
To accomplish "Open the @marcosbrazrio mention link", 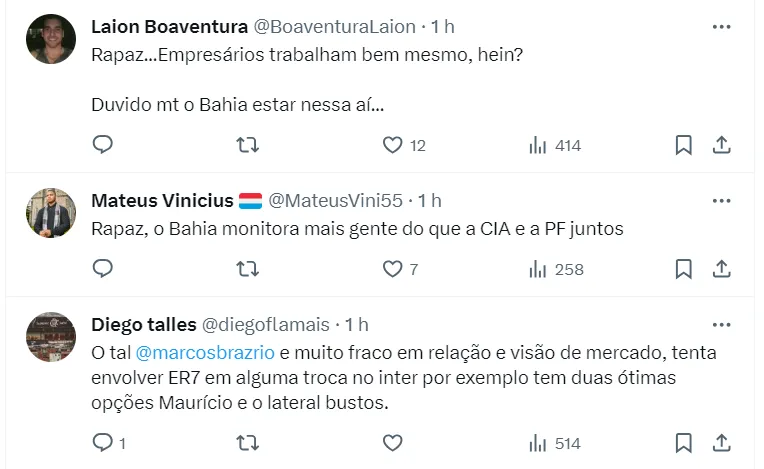I will 203,352.
